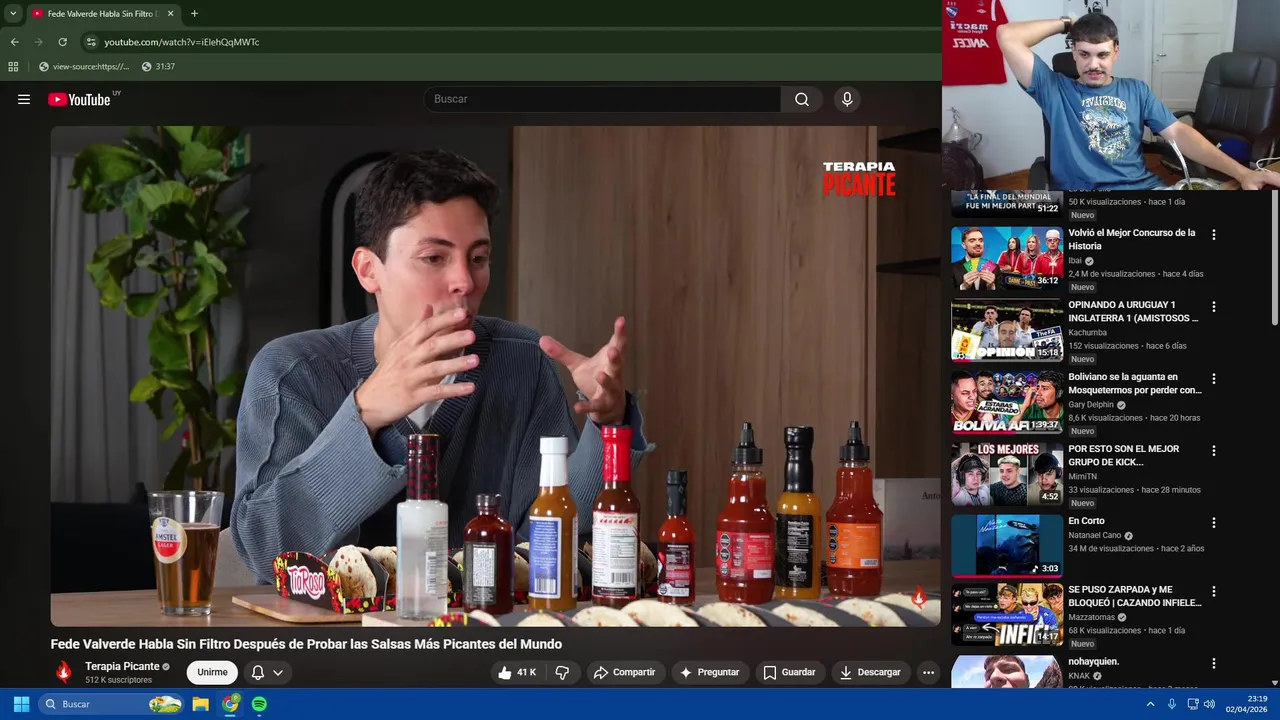This screenshot has width=1280, height=720.
Task: Open the Ibai channel name
Action: [1075, 261]
